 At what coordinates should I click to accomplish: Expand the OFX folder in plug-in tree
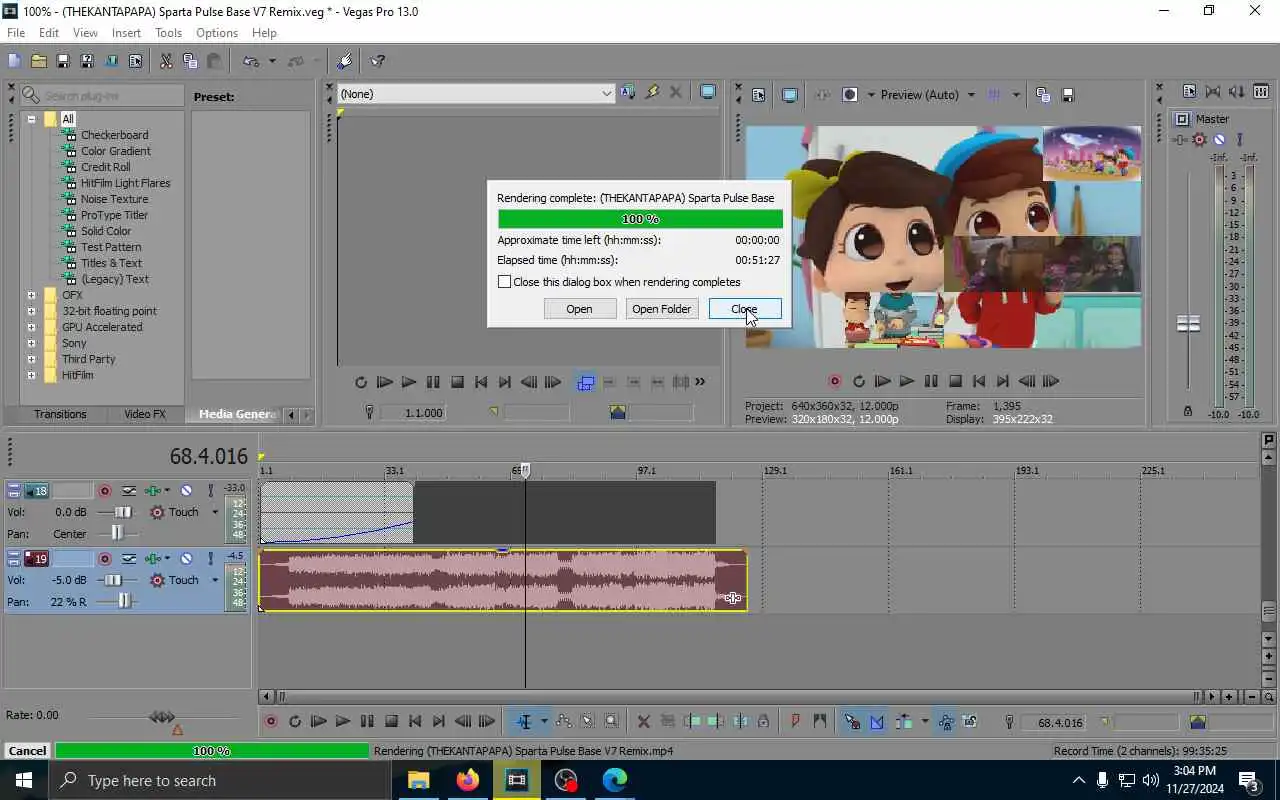tap(31, 295)
